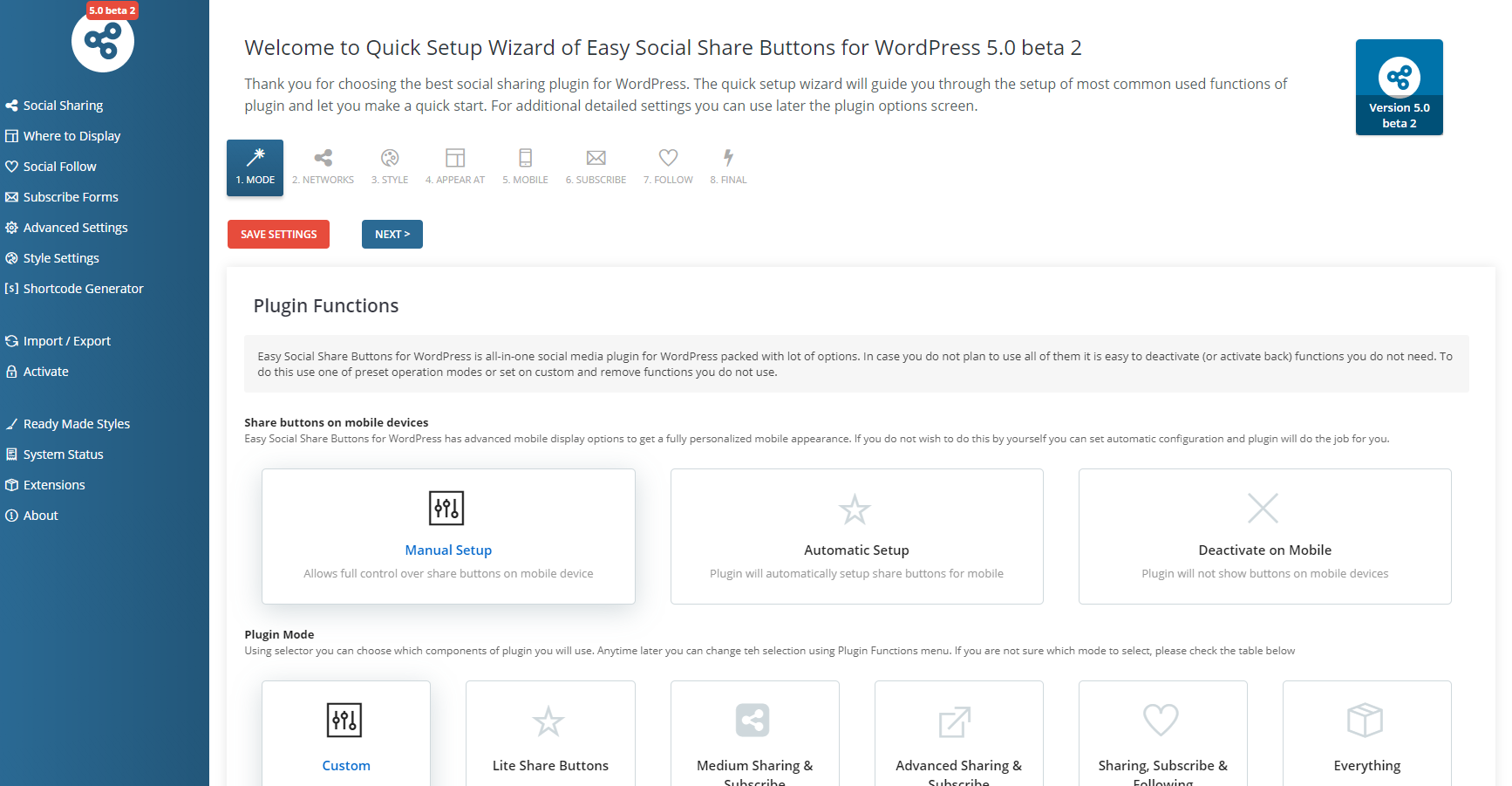Choose Lite Share Buttons plugin mode

pyautogui.click(x=550, y=733)
